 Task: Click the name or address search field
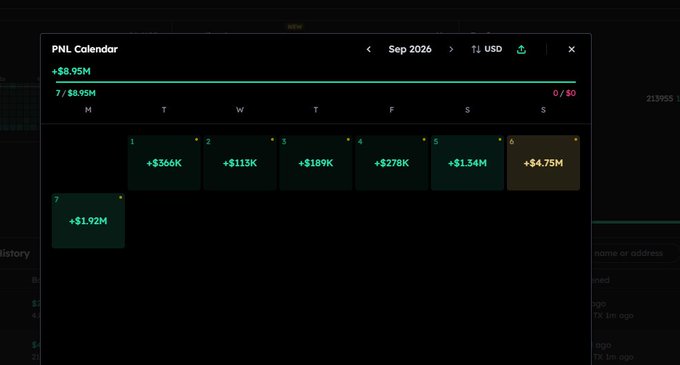coord(635,253)
